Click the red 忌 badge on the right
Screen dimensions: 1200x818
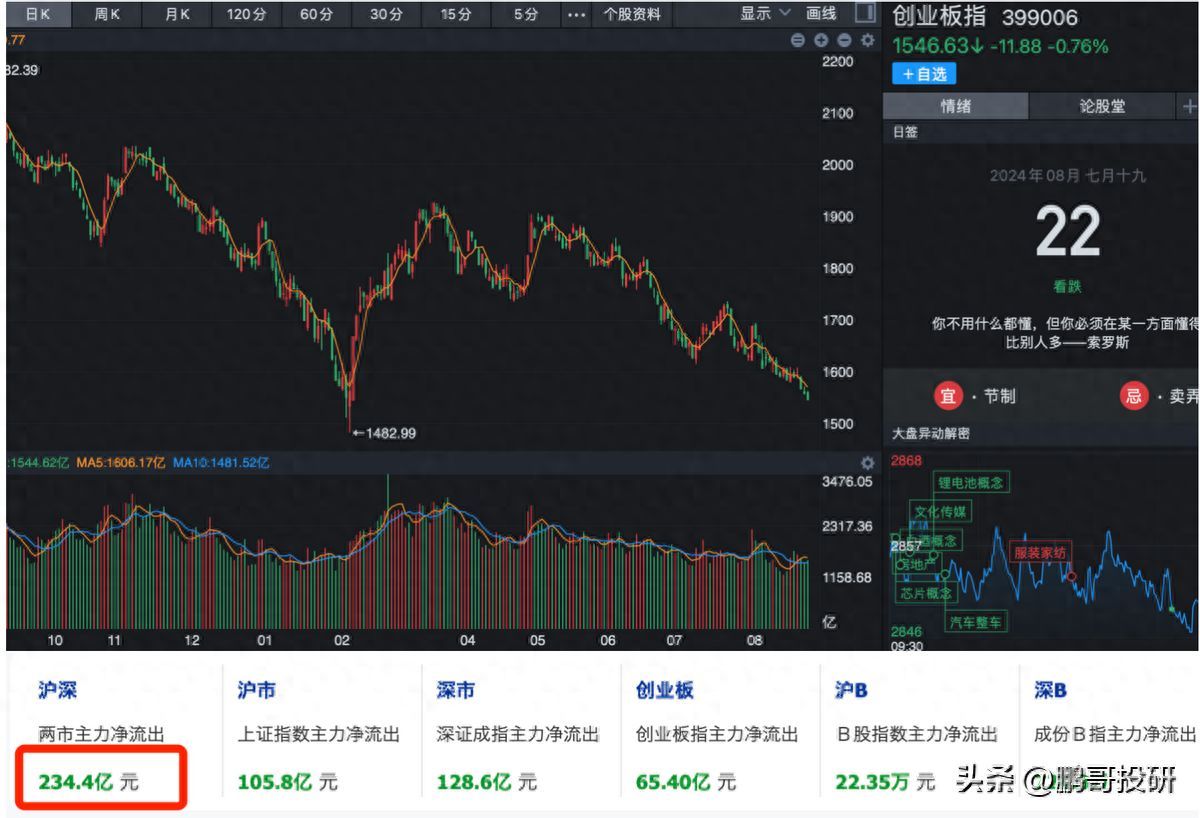[x=1135, y=395]
